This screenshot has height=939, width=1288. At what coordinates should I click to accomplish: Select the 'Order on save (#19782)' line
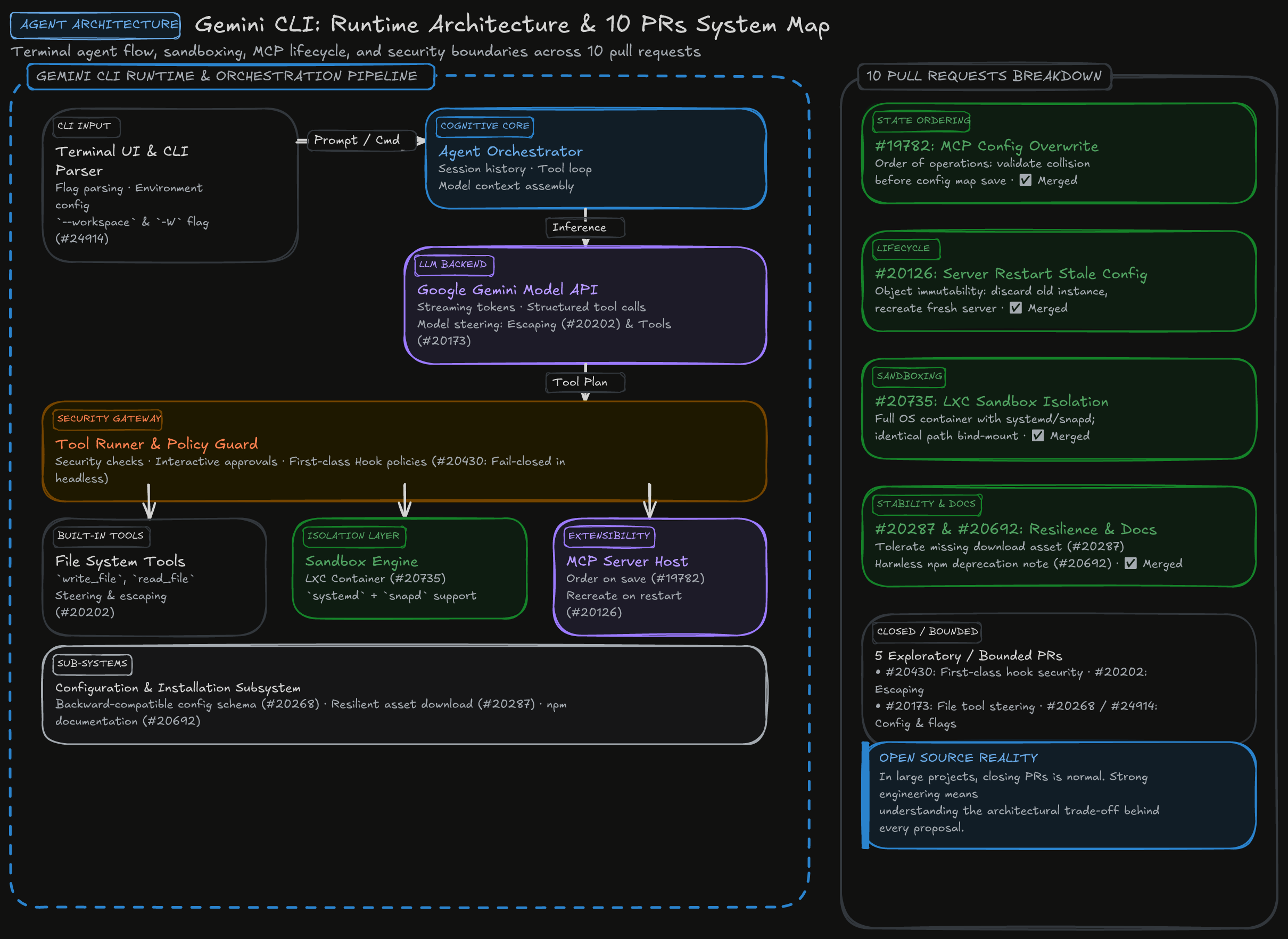[x=635, y=579]
